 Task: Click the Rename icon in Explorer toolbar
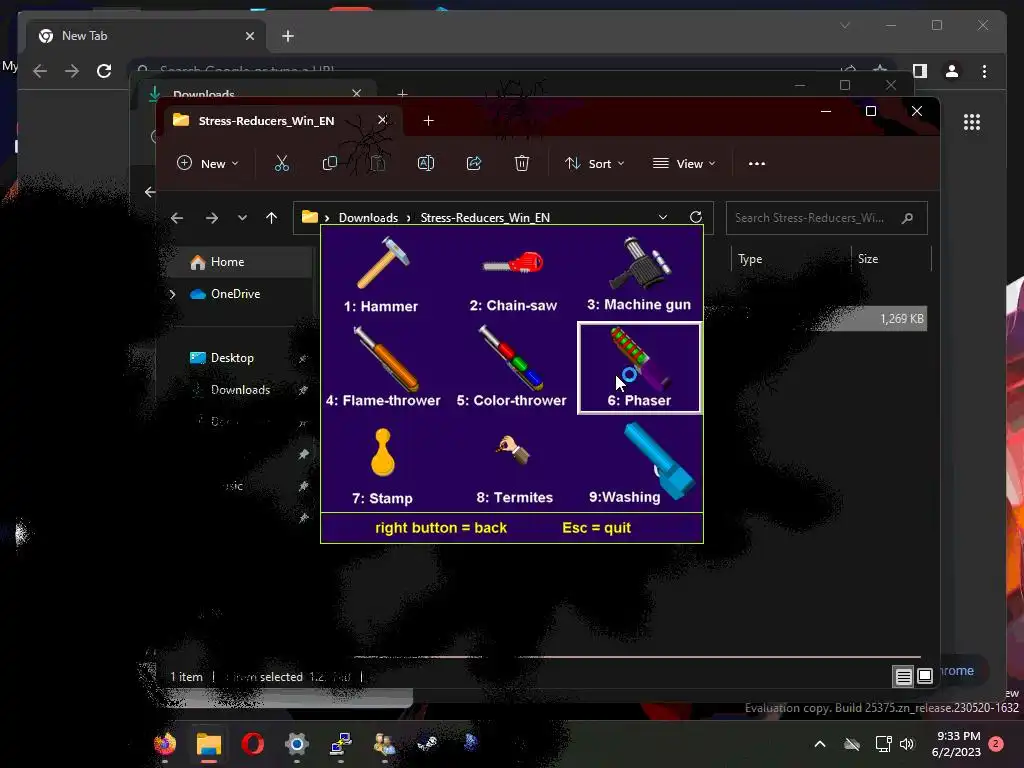click(x=426, y=163)
